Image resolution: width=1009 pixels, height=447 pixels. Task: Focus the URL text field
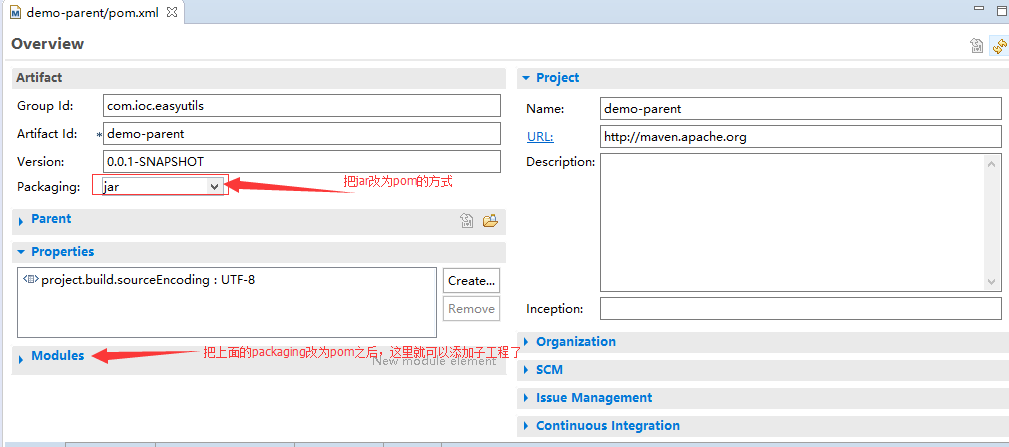(x=801, y=136)
